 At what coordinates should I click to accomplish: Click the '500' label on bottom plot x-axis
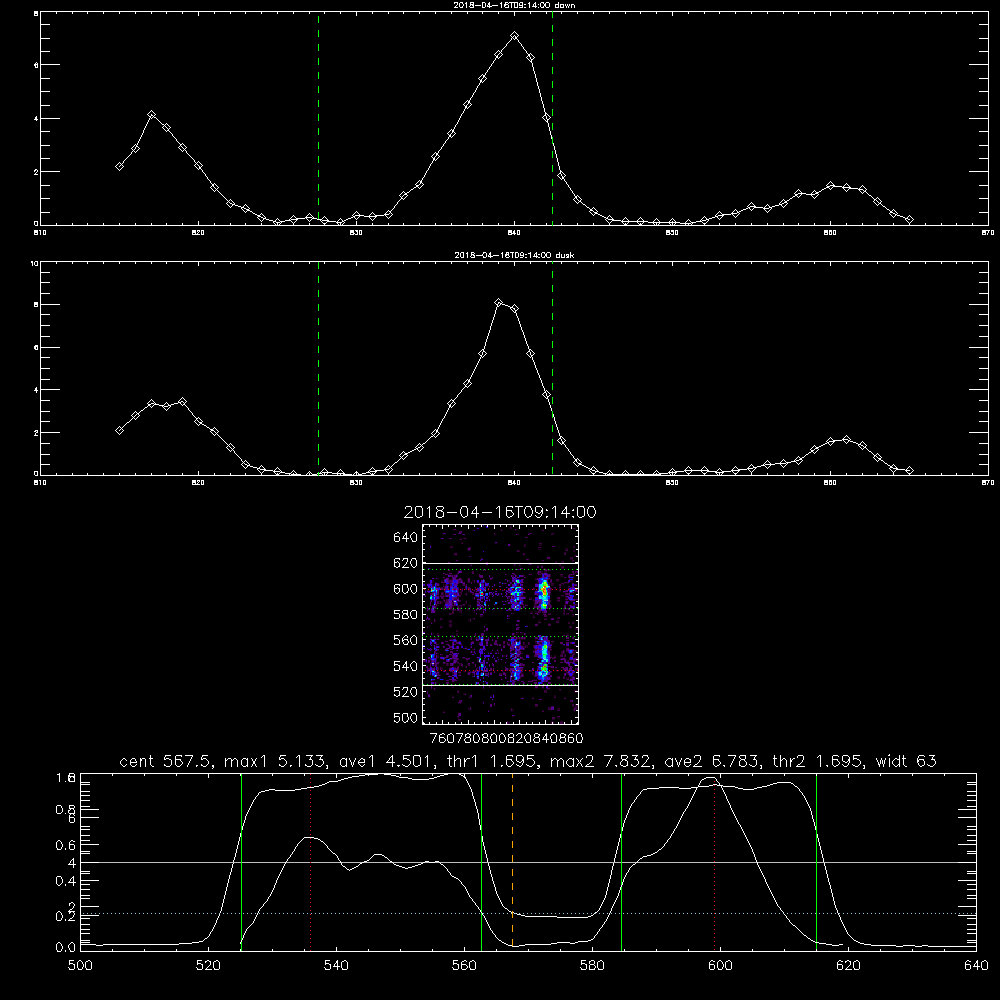click(80, 966)
